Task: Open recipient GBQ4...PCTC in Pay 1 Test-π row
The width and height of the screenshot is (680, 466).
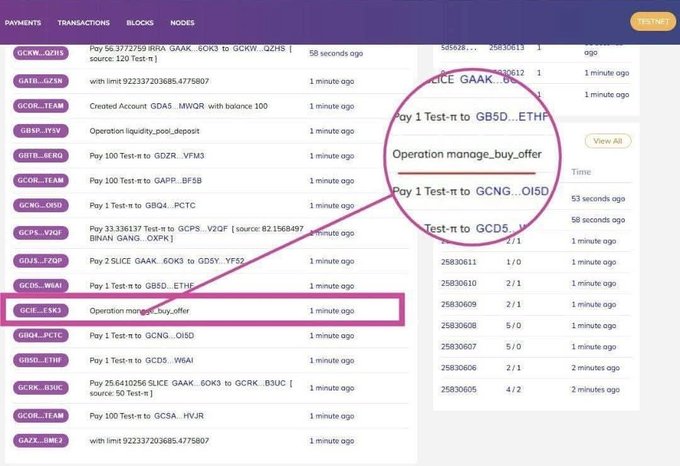Action: 170,205
